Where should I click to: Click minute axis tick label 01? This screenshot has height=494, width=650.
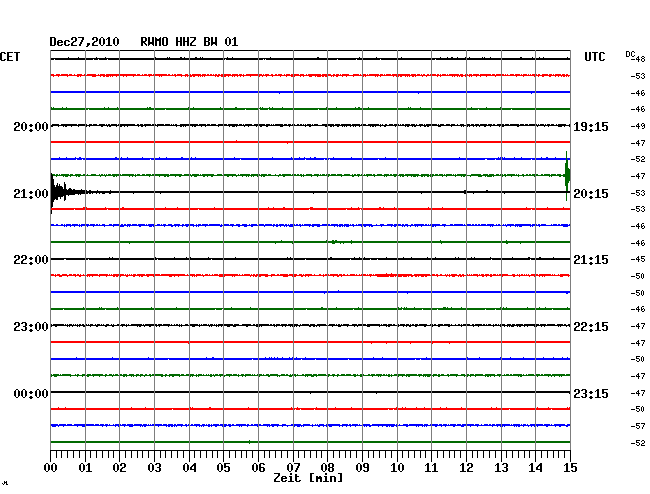click(85, 468)
